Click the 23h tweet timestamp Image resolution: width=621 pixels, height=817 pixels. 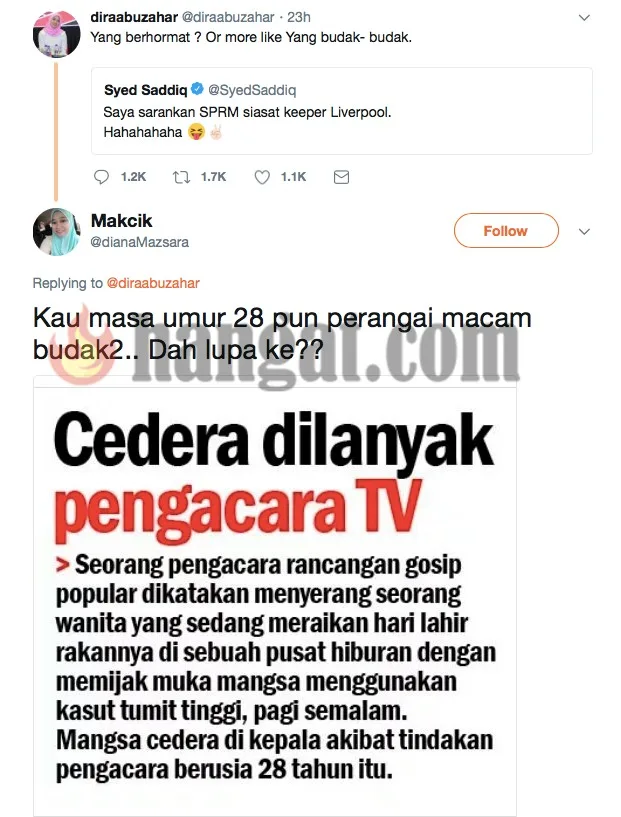299,17
